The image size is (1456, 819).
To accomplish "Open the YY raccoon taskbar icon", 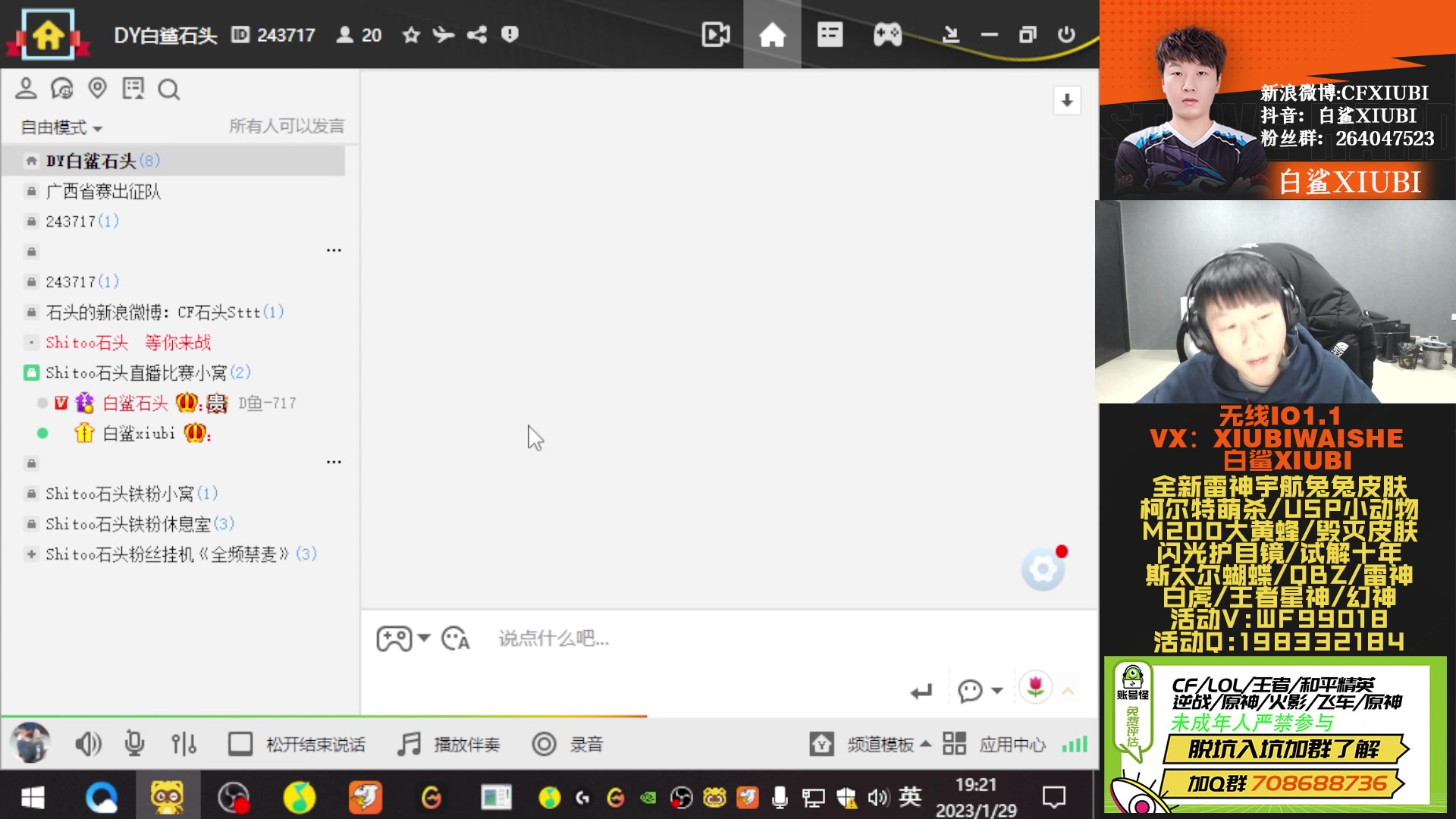I will [x=167, y=796].
